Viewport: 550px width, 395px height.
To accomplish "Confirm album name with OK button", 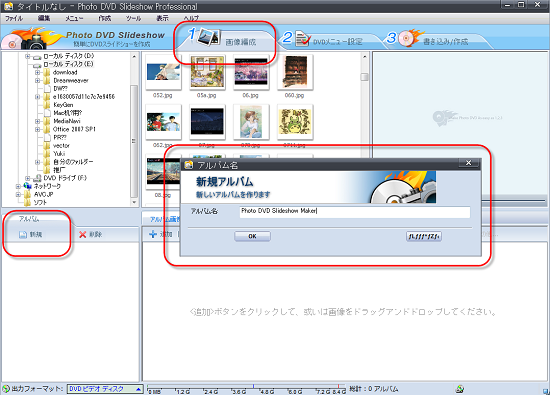I will [252, 236].
